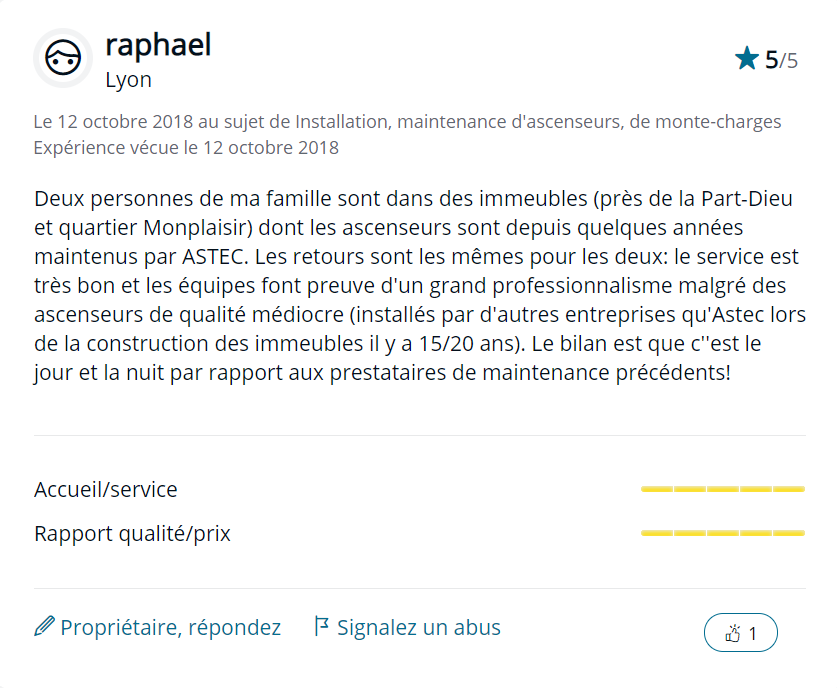Open the reviewer name "raphael"
This screenshot has width=837, height=688.
tap(158, 45)
